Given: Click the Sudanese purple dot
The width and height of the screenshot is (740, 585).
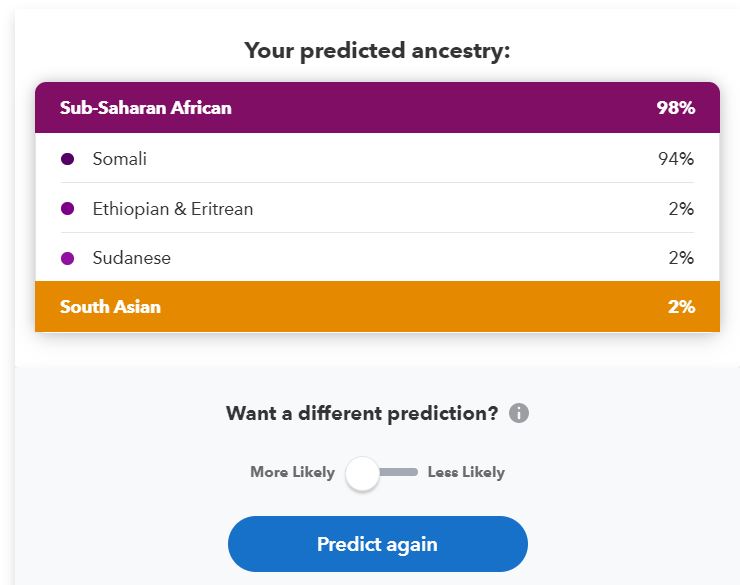Looking at the screenshot, I should point(68,258).
